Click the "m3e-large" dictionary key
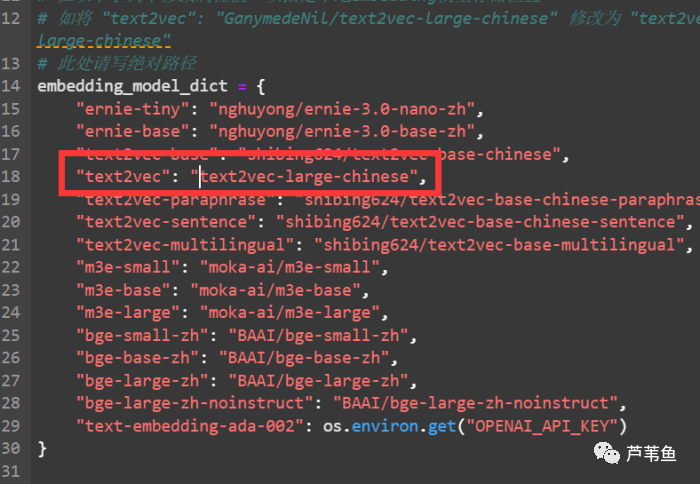The image size is (700, 485). click(128, 312)
